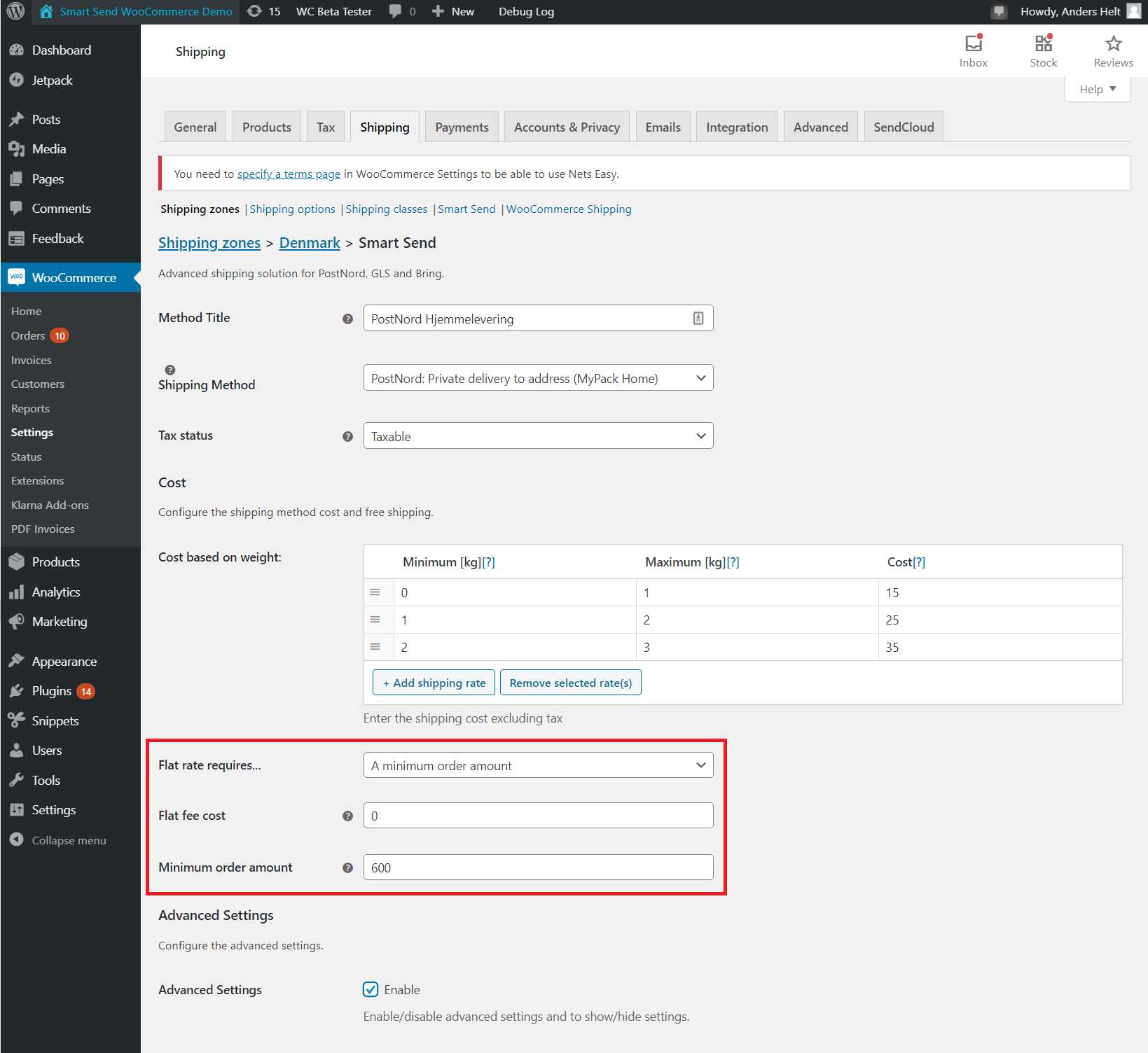
Task: Click the Method Title help tooltip icon
Action: pyautogui.click(x=347, y=319)
